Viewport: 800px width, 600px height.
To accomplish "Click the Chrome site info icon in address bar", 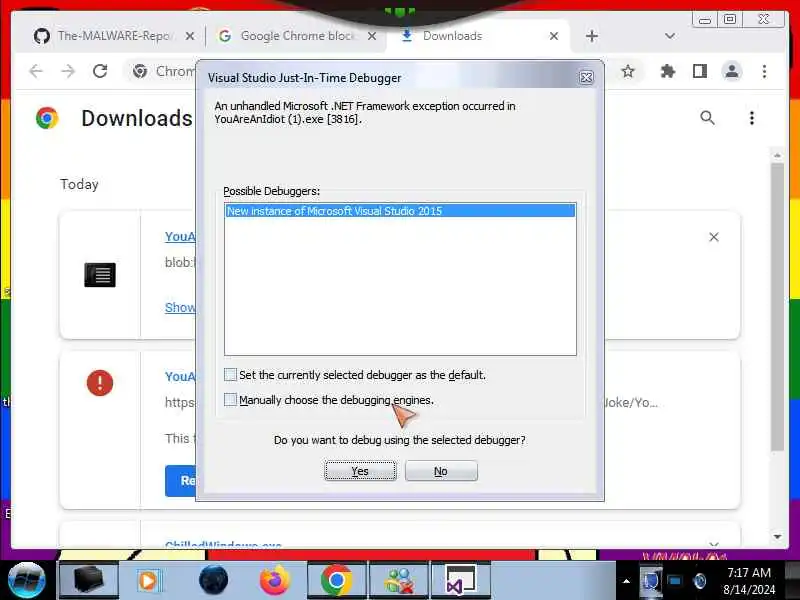I will 140,71.
